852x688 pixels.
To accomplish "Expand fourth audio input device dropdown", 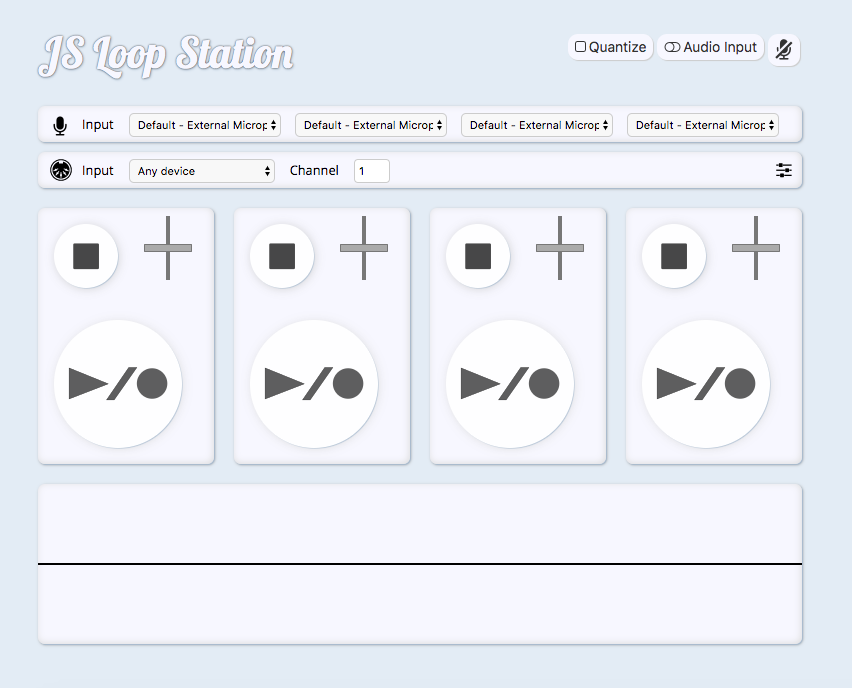I will click(x=703, y=125).
